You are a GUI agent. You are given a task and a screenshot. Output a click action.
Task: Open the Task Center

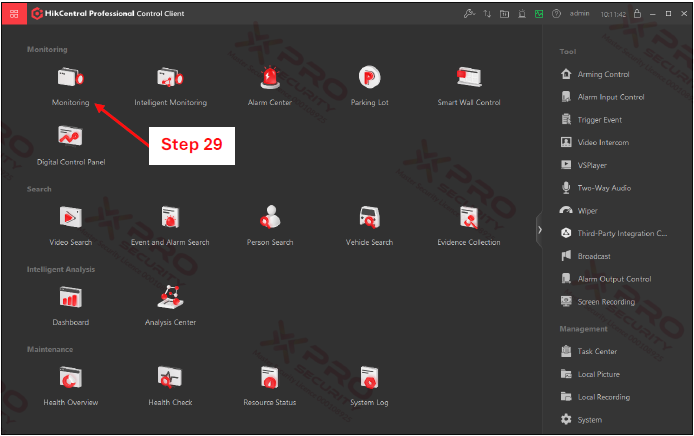tap(589, 351)
